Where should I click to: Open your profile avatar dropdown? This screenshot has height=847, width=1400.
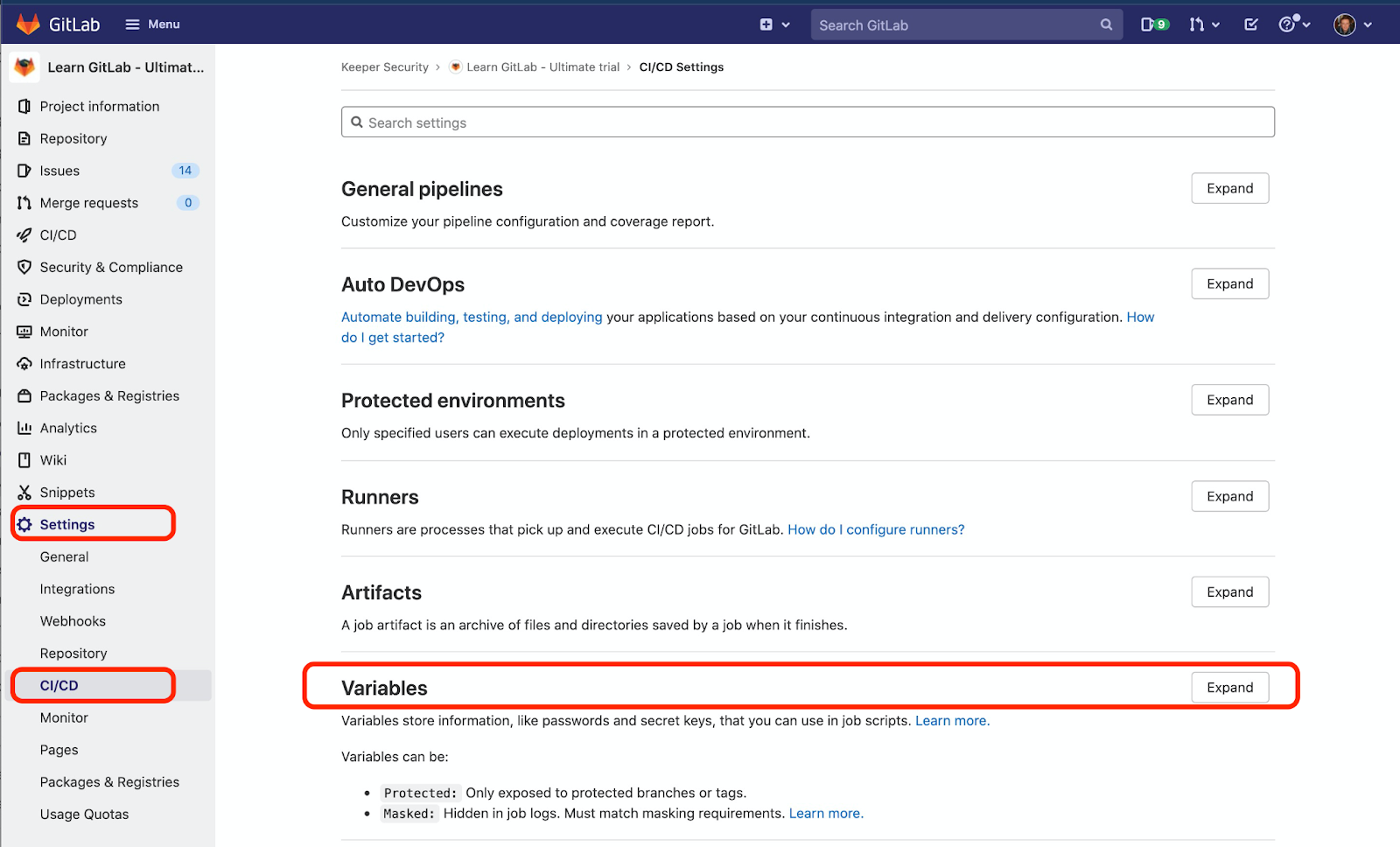pyautogui.click(x=1349, y=24)
